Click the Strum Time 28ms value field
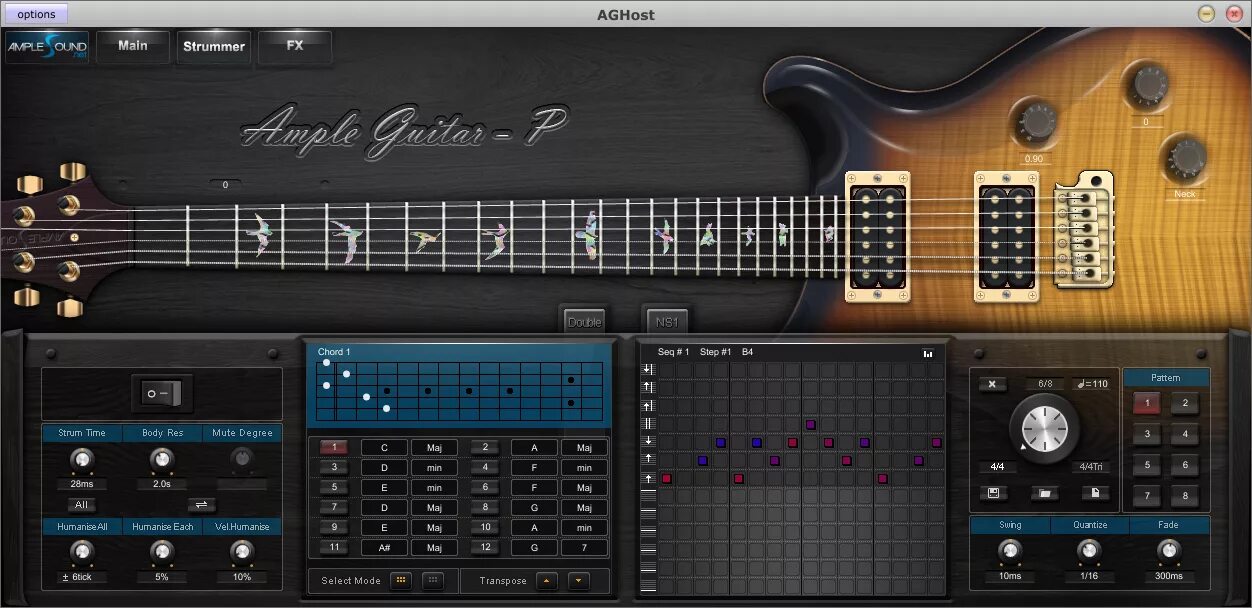Viewport: 1252px width, 608px height. [x=81, y=484]
